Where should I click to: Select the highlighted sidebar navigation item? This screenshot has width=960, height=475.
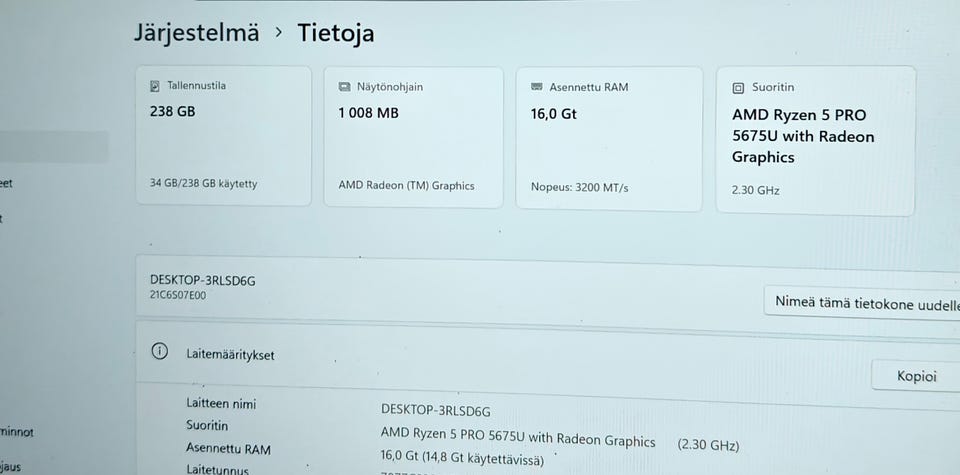(54, 147)
